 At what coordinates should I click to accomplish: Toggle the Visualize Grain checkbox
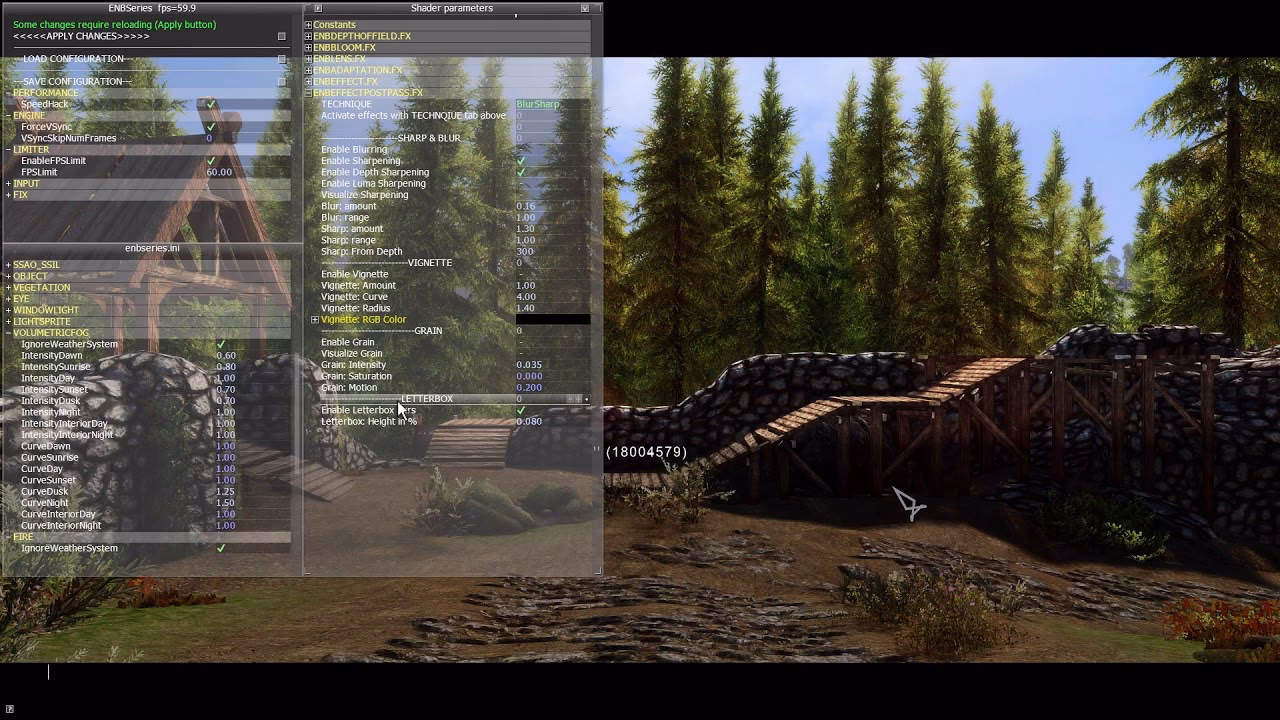point(520,354)
